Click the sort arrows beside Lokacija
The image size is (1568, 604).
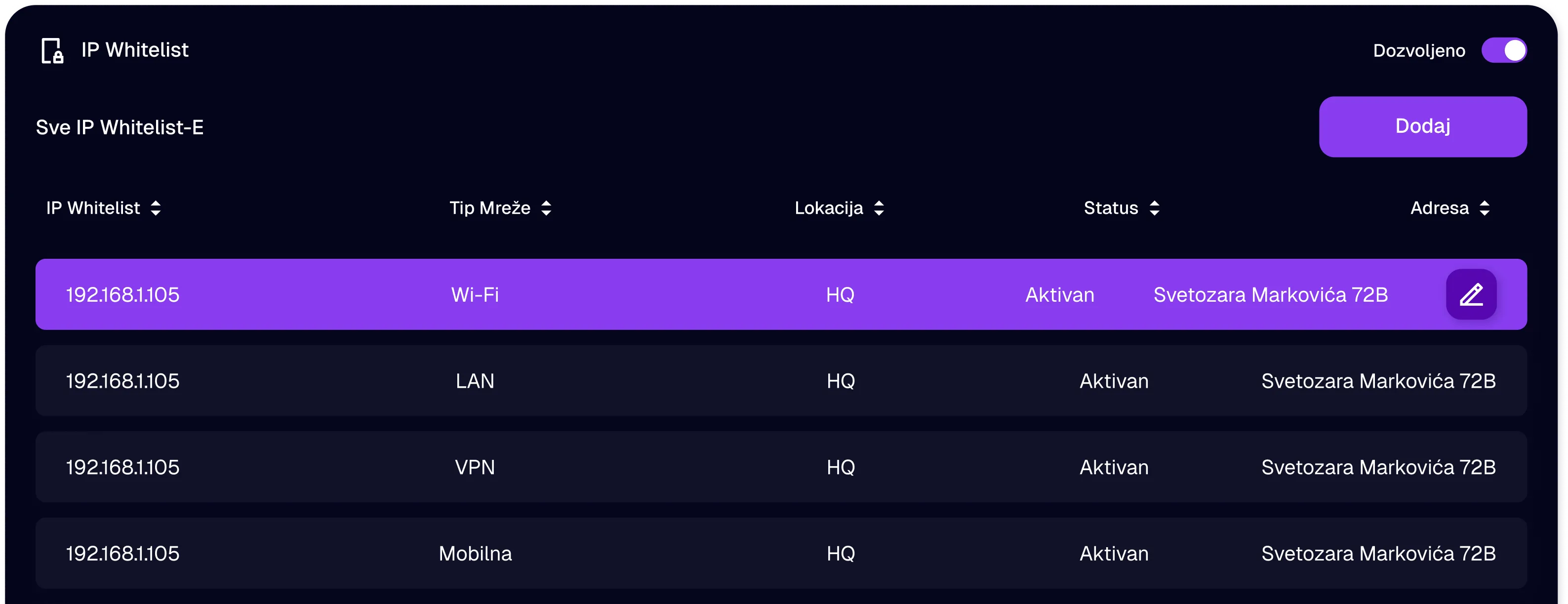coord(879,207)
